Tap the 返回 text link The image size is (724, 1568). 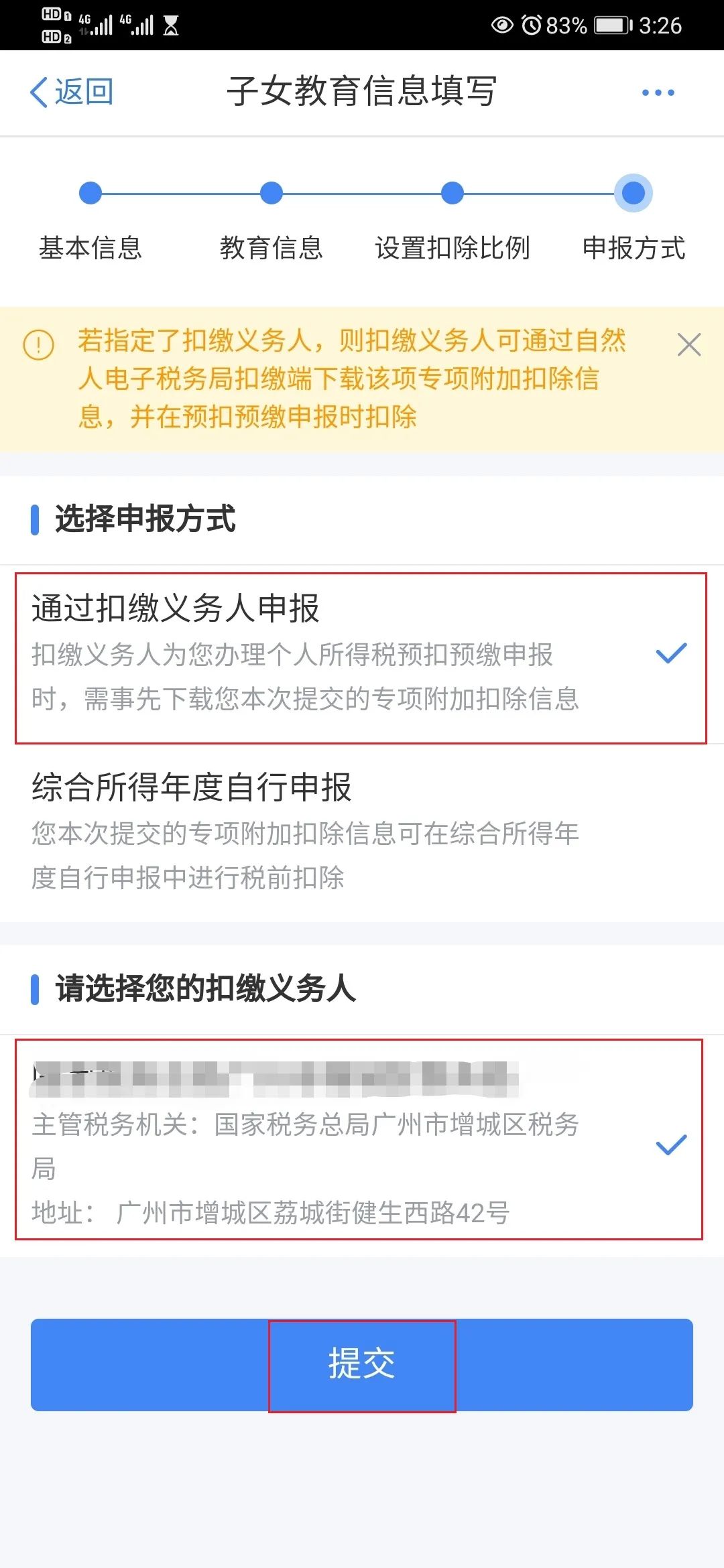click(84, 92)
